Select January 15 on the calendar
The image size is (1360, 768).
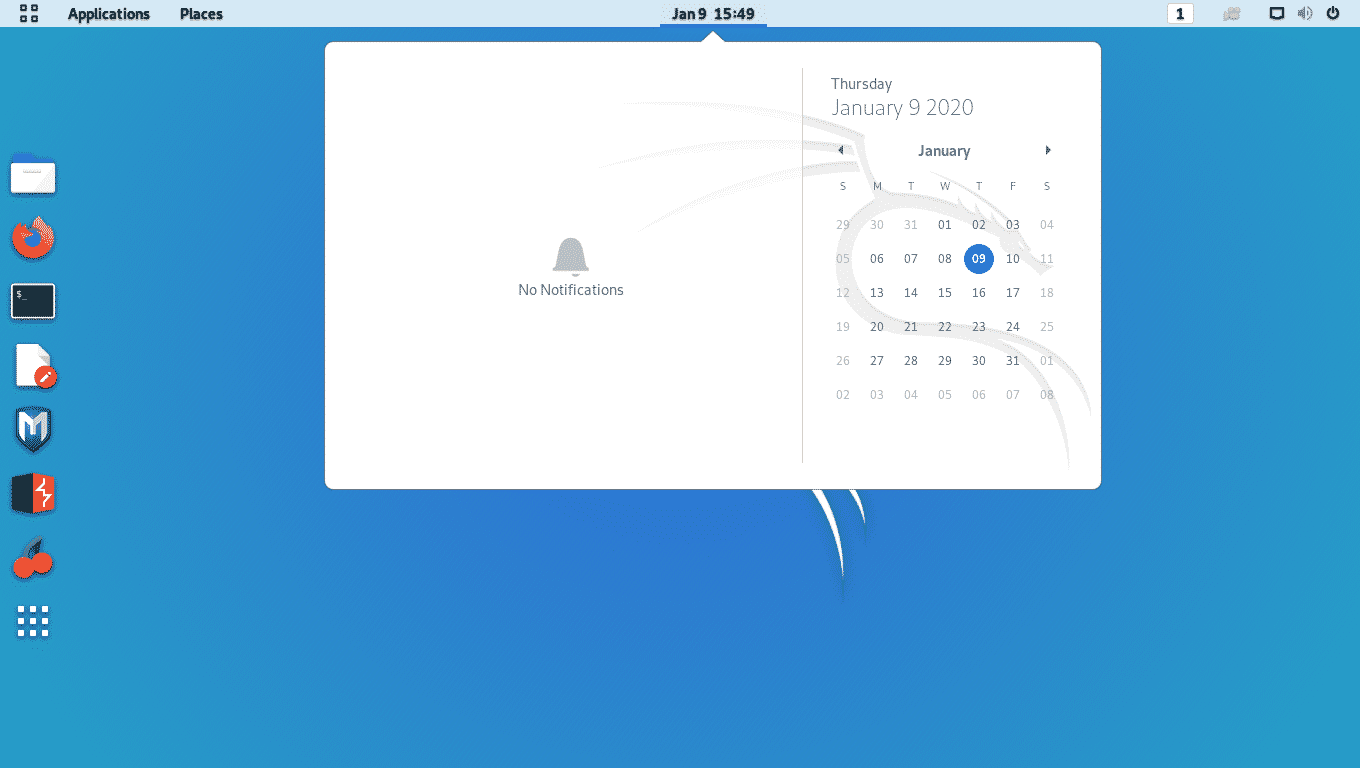944,292
